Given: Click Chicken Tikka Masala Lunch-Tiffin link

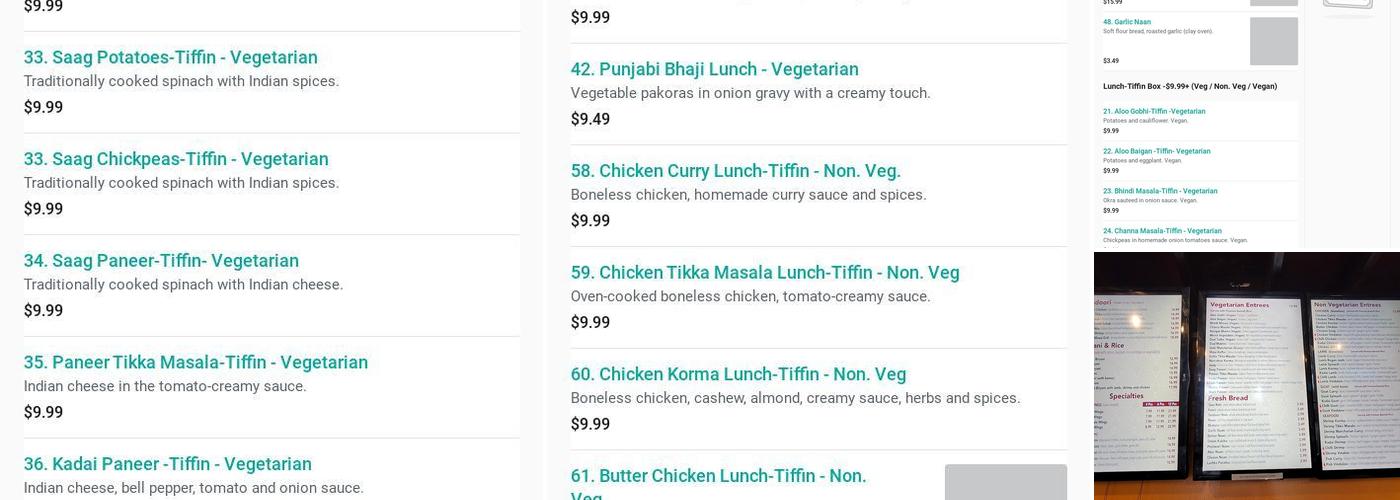Looking at the screenshot, I should 764,273.
